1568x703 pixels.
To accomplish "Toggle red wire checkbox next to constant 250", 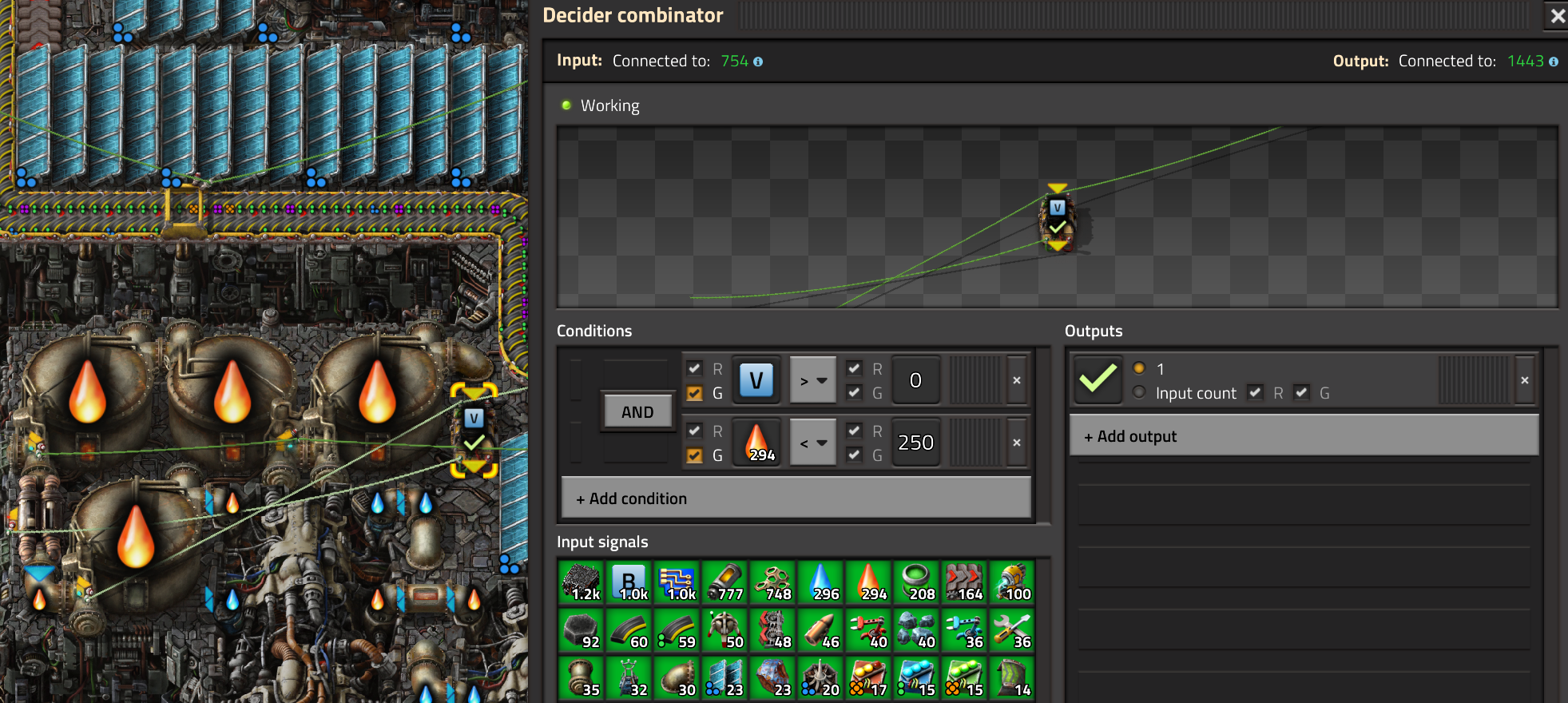I will pyautogui.click(x=854, y=431).
